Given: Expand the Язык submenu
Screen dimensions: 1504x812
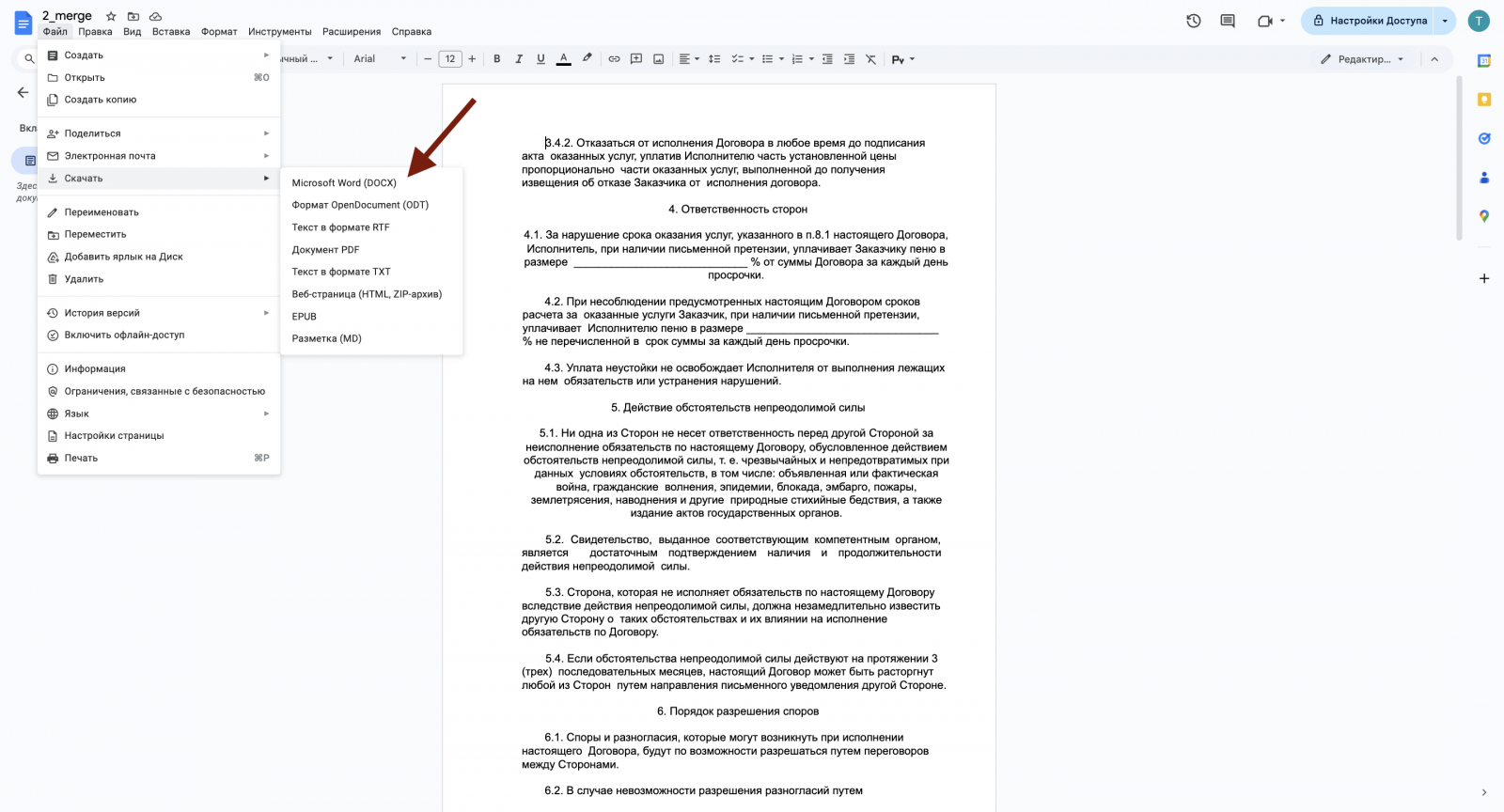Looking at the screenshot, I should point(159,414).
